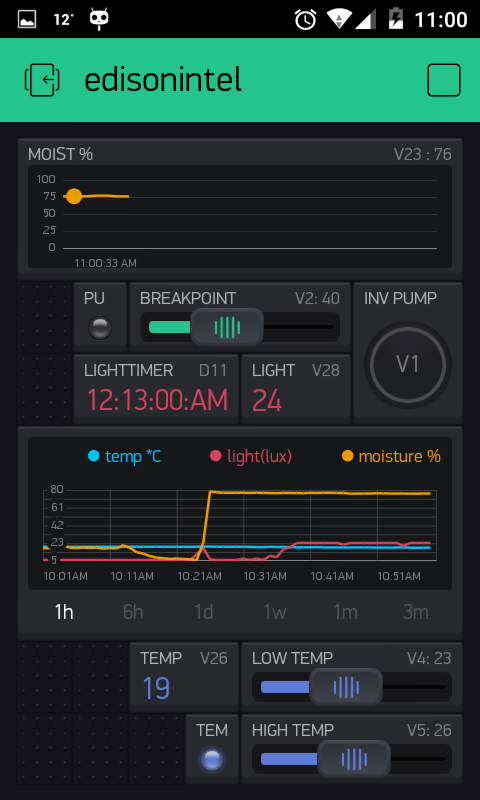The height and width of the screenshot is (800, 480).
Task: Click the BREAKPOINT slider handle
Action: pyautogui.click(x=227, y=327)
